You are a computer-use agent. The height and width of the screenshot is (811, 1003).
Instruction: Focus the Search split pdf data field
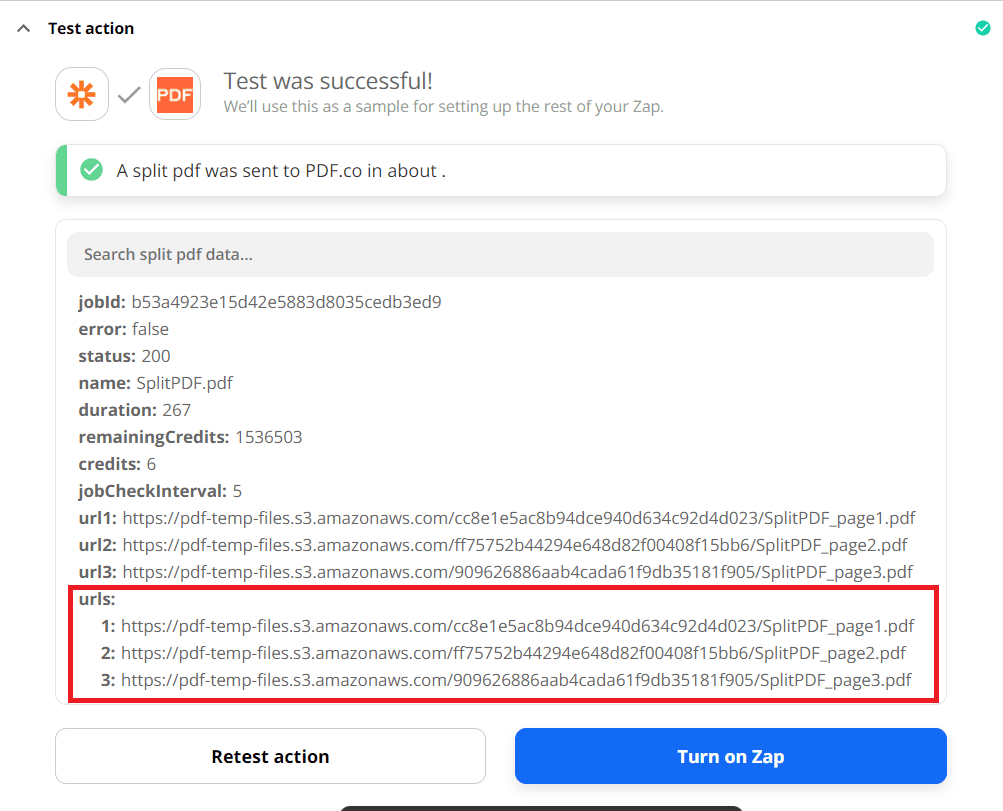(500, 254)
